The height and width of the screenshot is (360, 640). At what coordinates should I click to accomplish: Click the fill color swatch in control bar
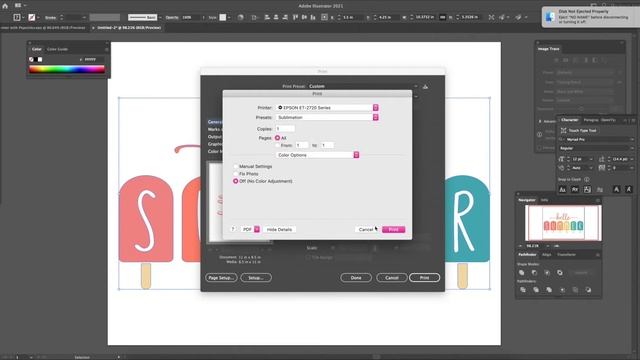point(17,18)
